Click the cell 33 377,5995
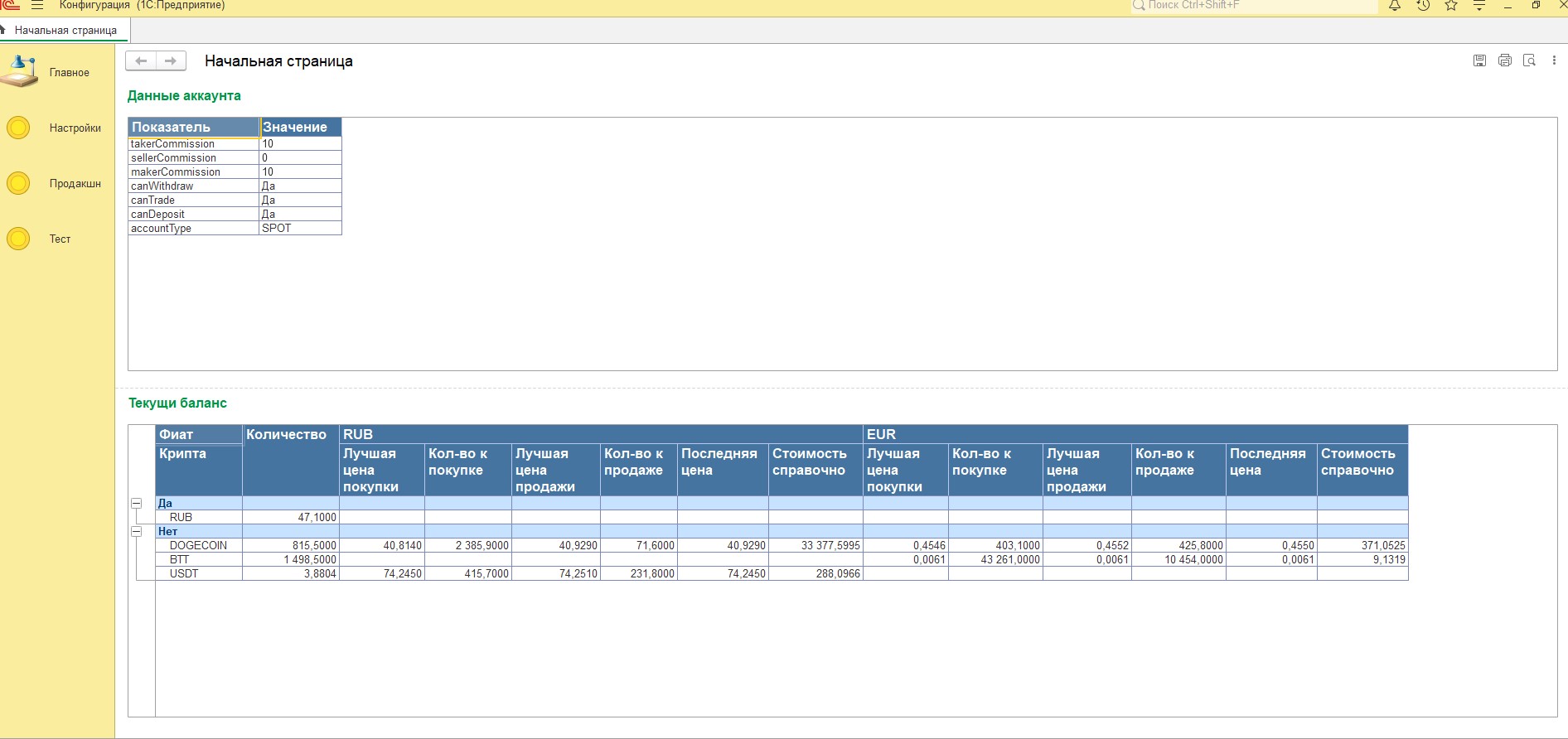Viewport: 1568px width, 739px height. 815,546
